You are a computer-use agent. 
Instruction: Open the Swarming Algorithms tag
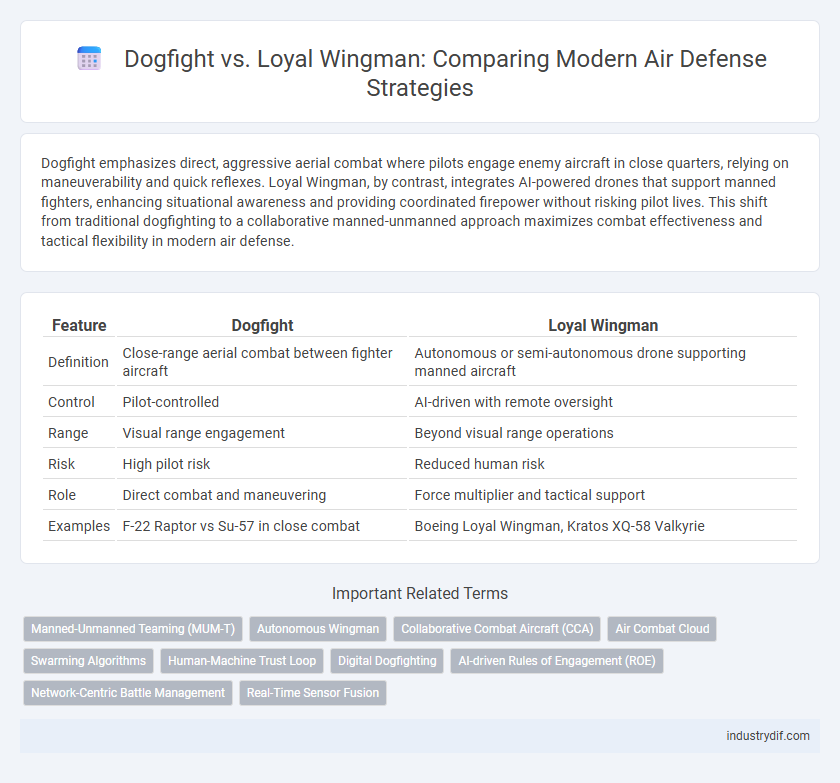(x=88, y=661)
